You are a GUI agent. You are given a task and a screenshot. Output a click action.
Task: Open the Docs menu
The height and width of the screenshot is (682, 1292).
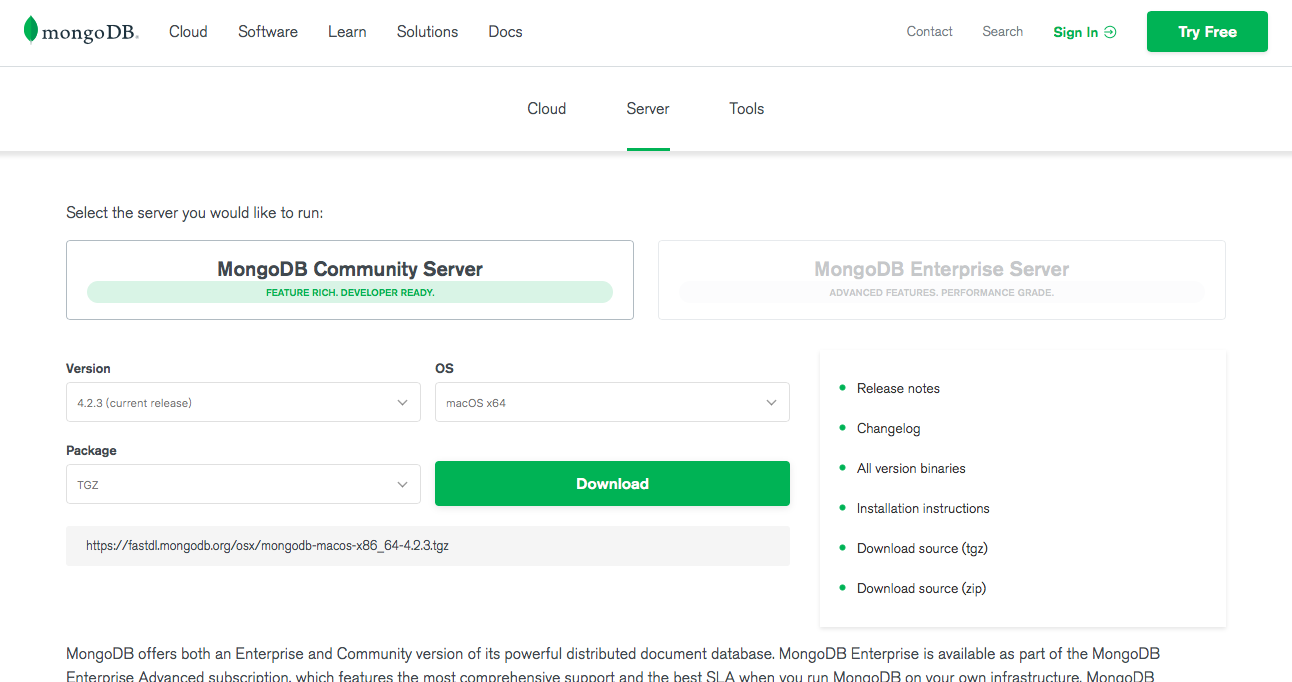(x=505, y=32)
